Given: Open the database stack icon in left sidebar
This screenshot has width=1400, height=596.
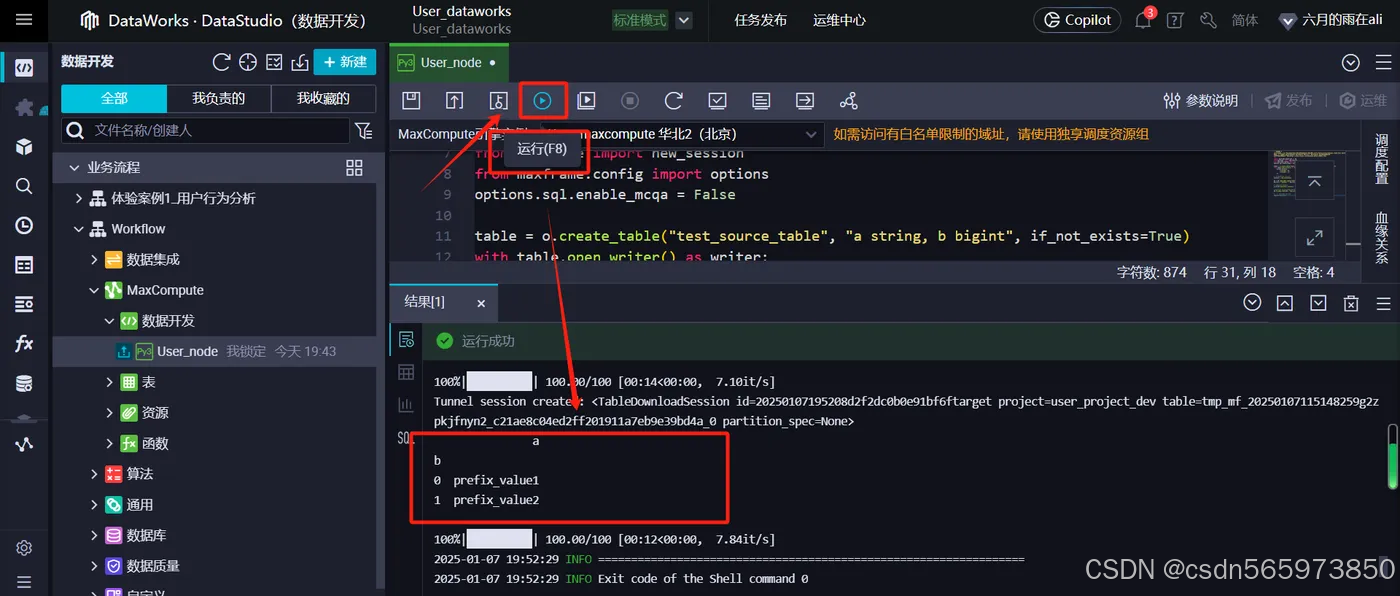Looking at the screenshot, I should click(x=24, y=384).
